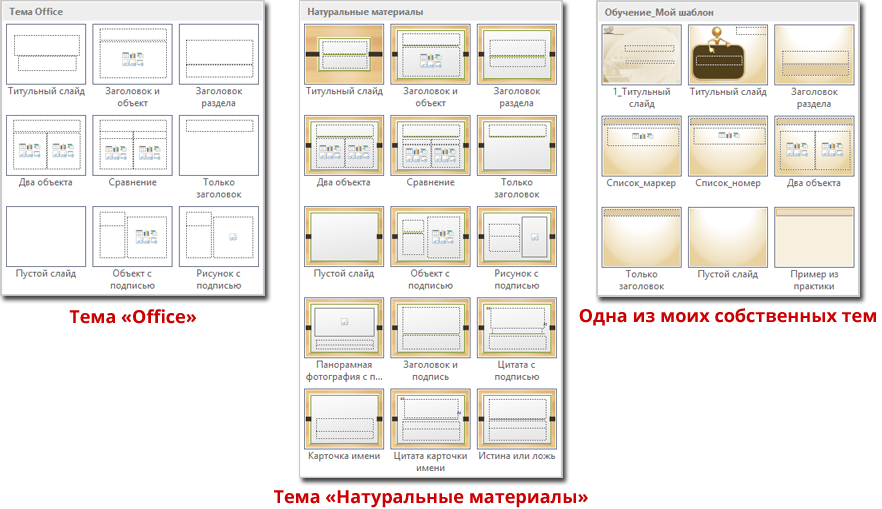Choose 'Сравнение' in Натуральные материалы
This screenshot has height=509, width=882.
[x=430, y=146]
